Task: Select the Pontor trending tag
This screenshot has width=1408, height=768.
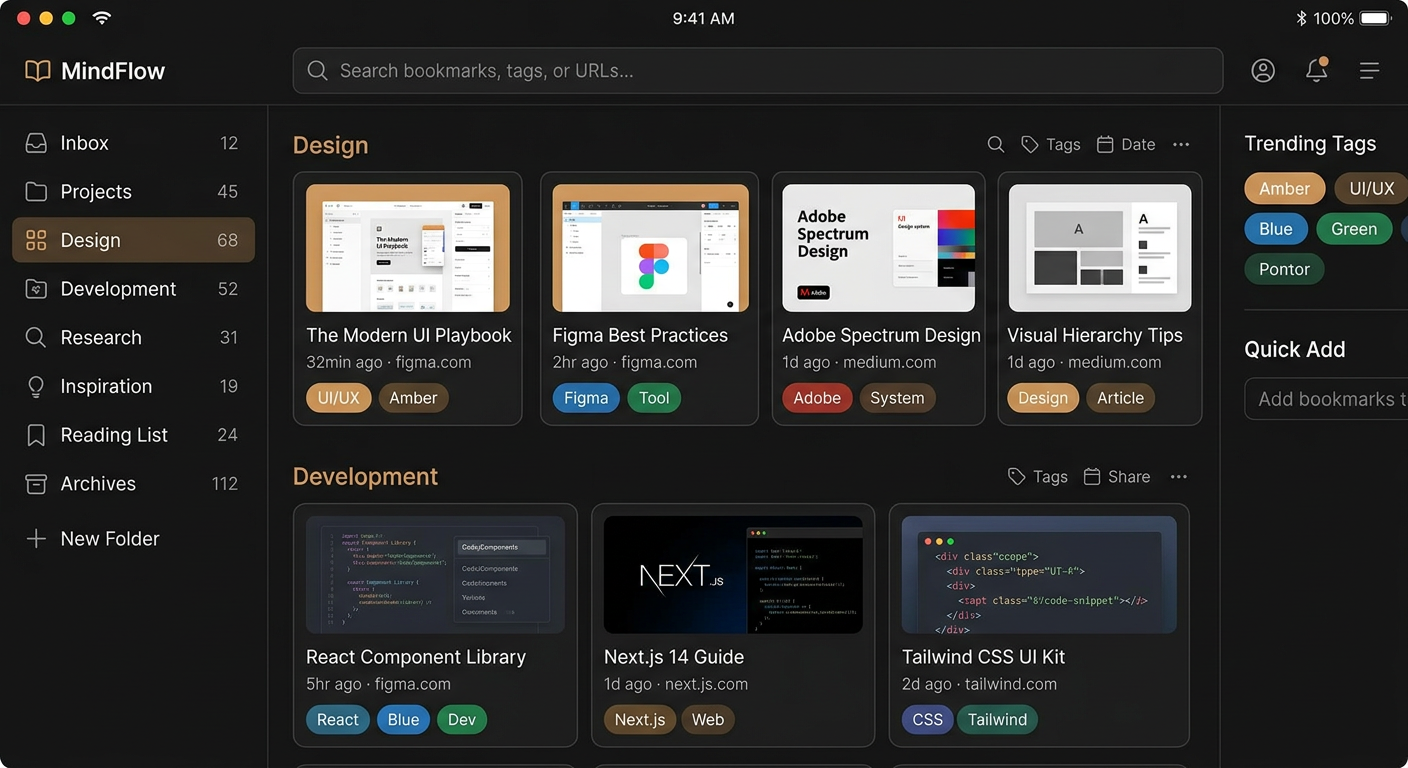Action: (x=1285, y=269)
